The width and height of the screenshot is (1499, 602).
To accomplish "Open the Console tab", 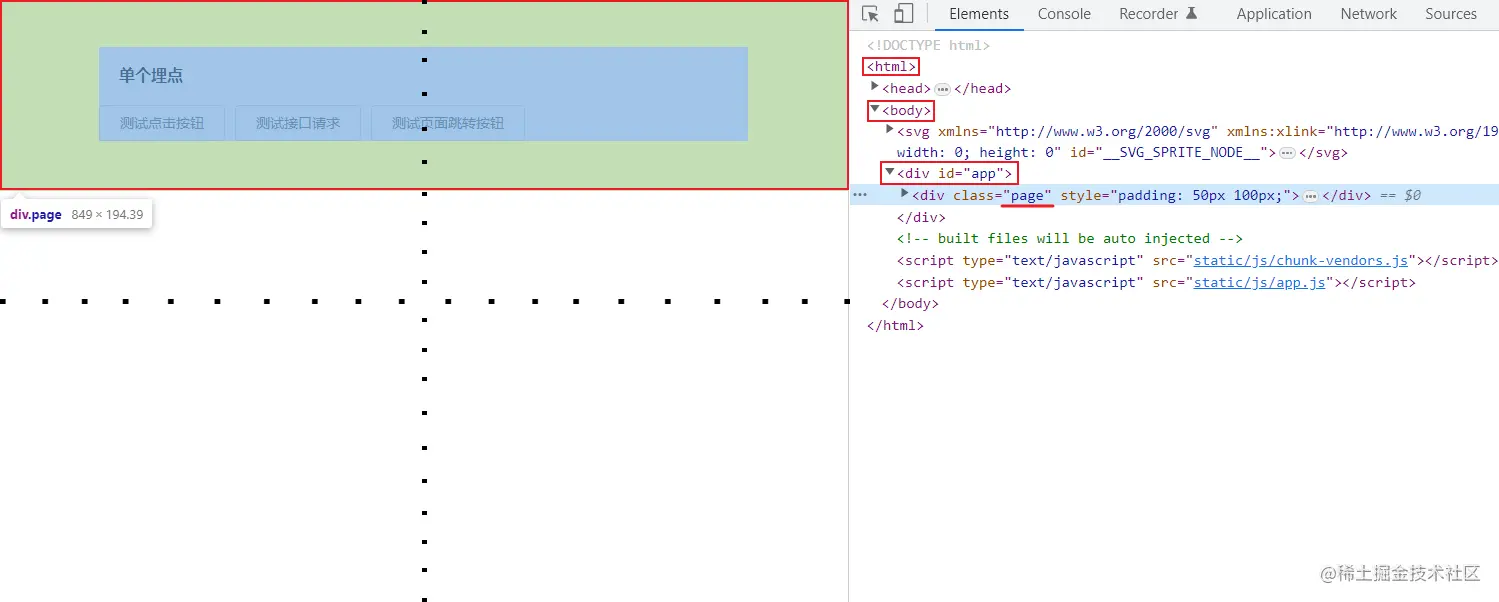I will [1064, 14].
